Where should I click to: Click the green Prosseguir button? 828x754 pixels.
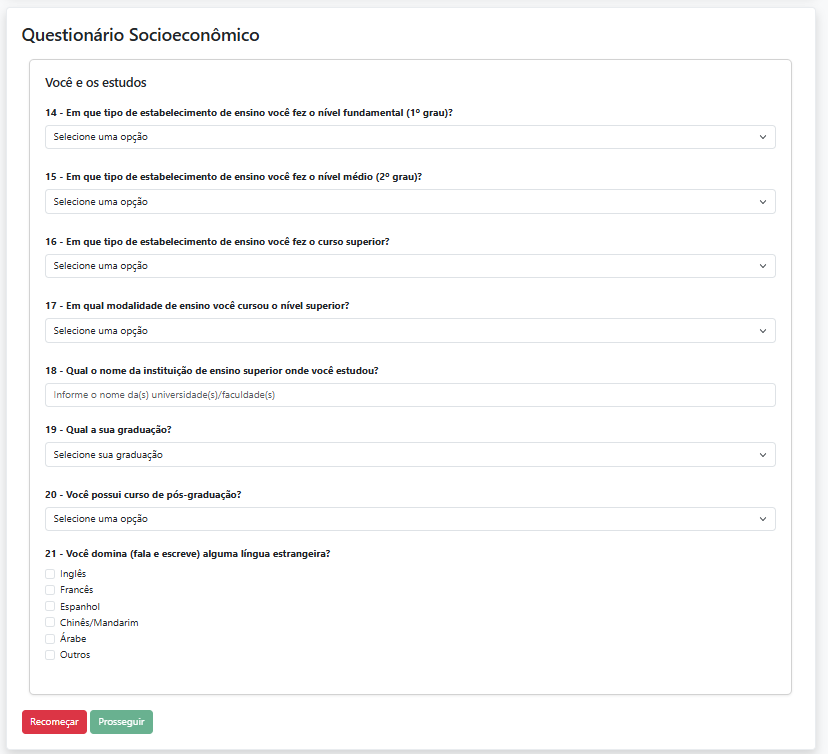click(121, 722)
